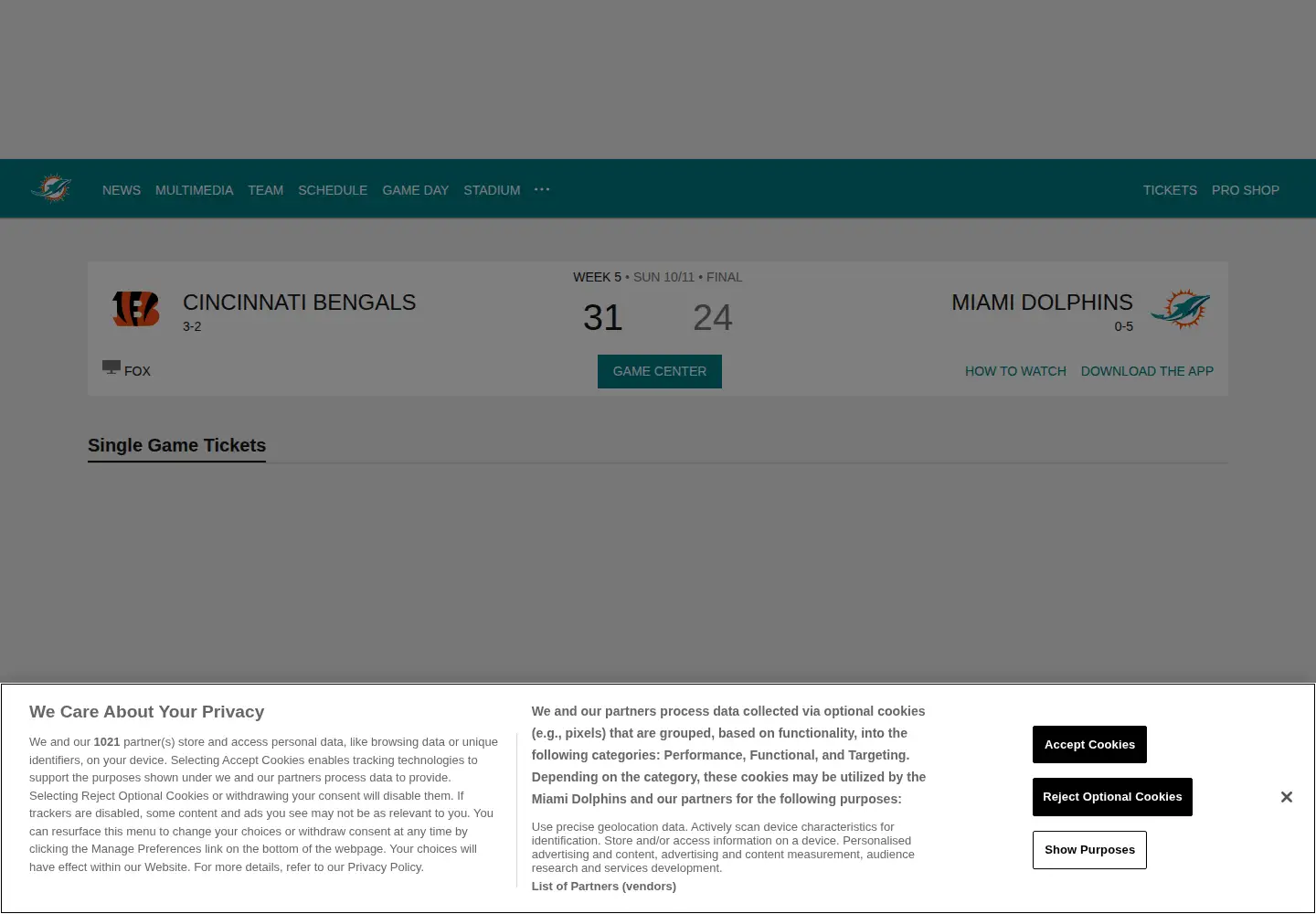Viewport: 1316px width, 914px height.
Task: Open the STADIUM menu item
Action: pos(492,190)
